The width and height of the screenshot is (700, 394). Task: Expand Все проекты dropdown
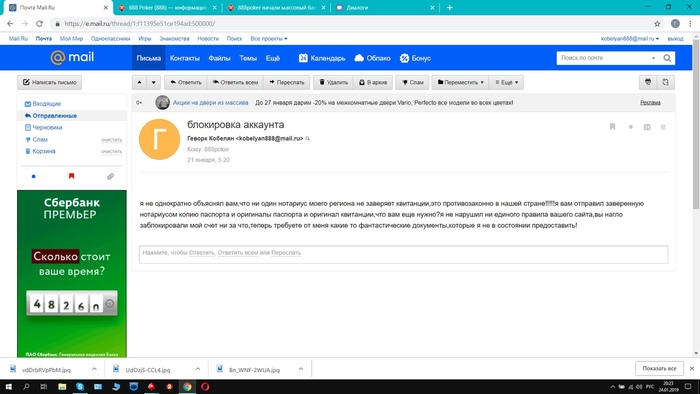269,39
